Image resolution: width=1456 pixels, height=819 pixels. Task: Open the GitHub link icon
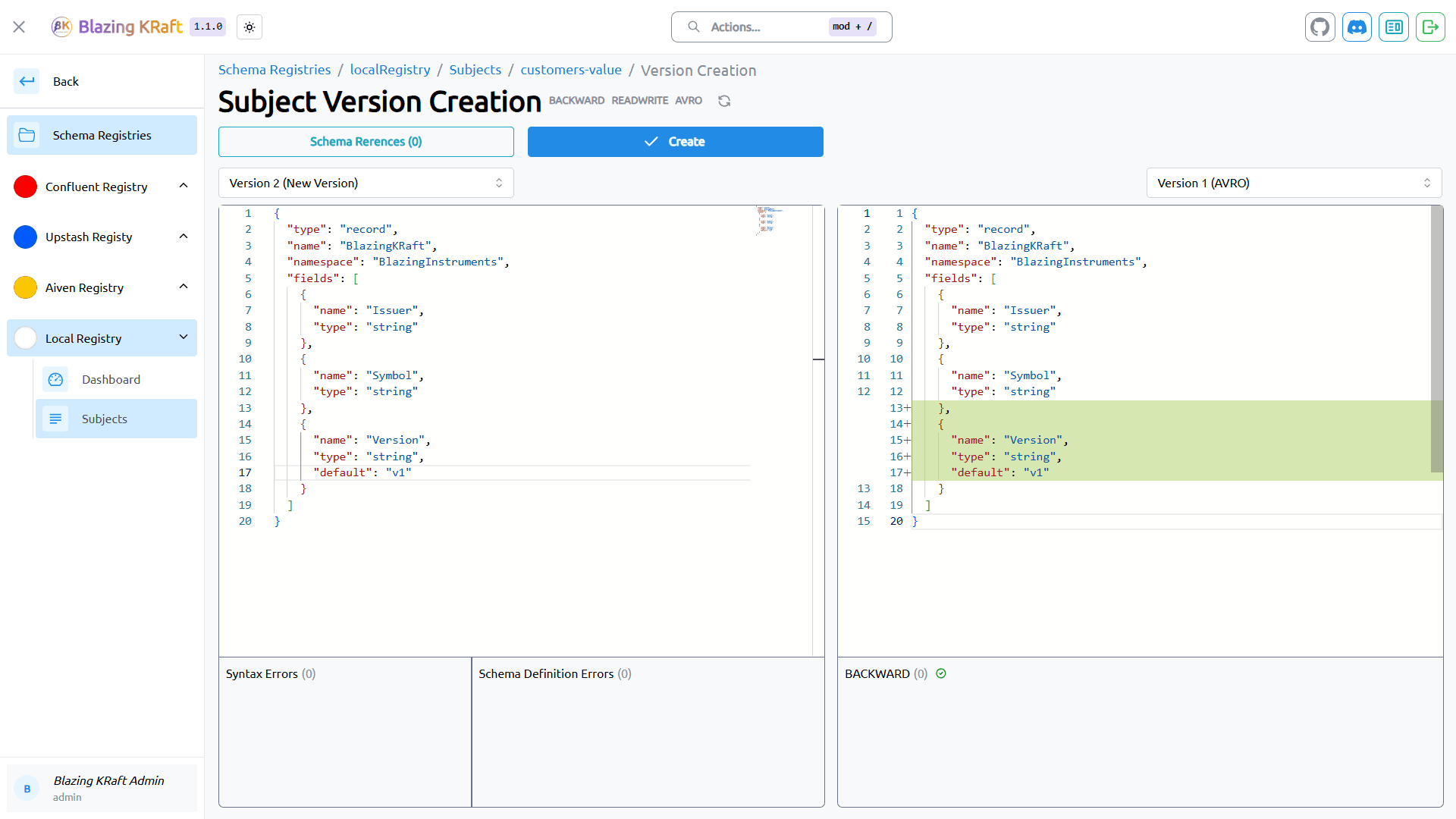point(1320,27)
